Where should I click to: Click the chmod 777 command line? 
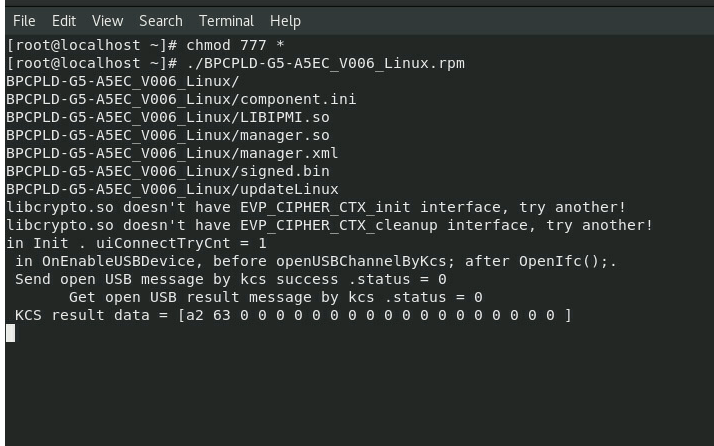coord(145,45)
